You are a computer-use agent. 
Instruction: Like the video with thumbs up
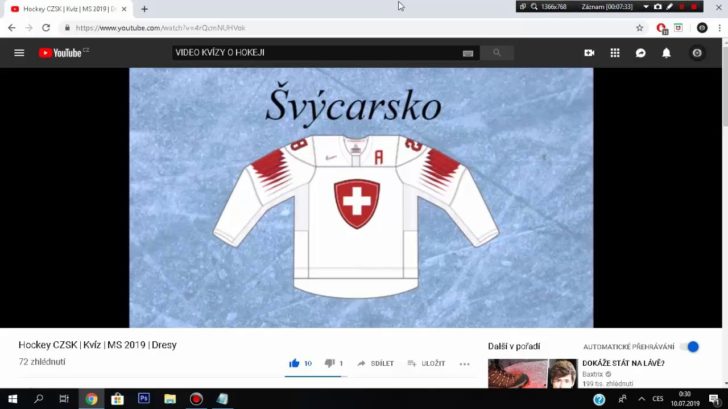click(295, 363)
